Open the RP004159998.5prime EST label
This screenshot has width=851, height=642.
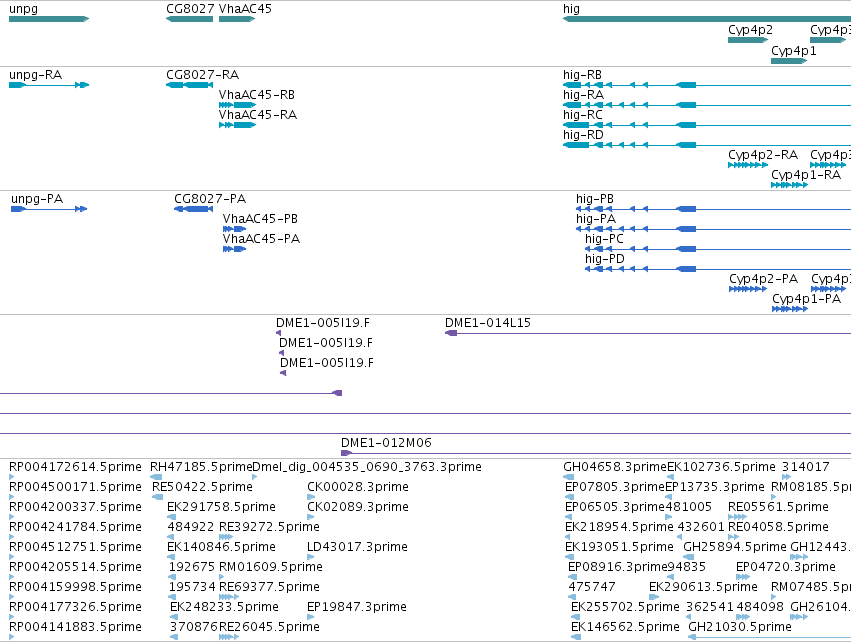(x=75, y=588)
